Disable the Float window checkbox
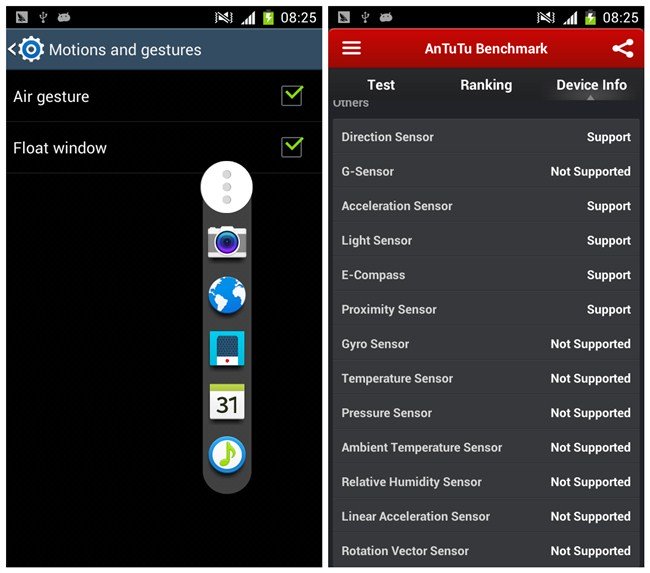 pos(292,147)
